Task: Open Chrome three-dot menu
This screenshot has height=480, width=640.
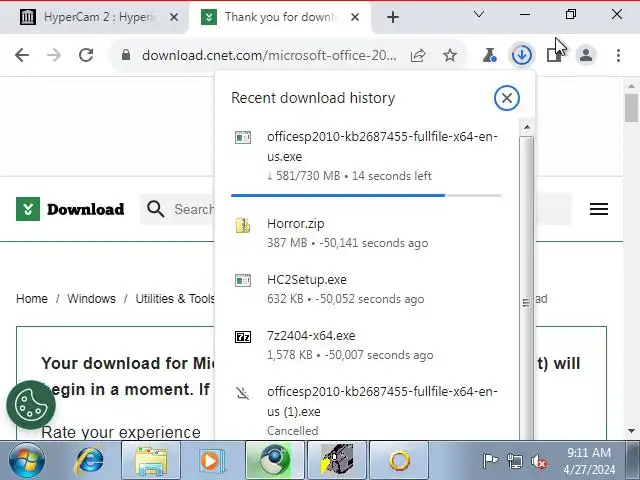Action: tap(618, 55)
